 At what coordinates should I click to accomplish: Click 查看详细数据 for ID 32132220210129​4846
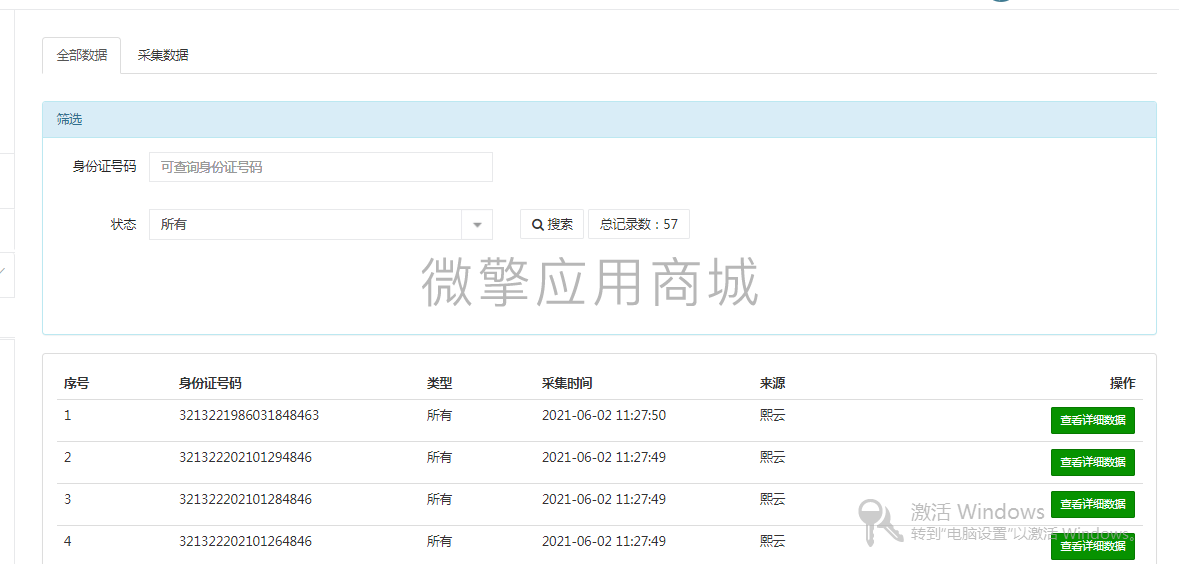pyautogui.click(x=1093, y=462)
